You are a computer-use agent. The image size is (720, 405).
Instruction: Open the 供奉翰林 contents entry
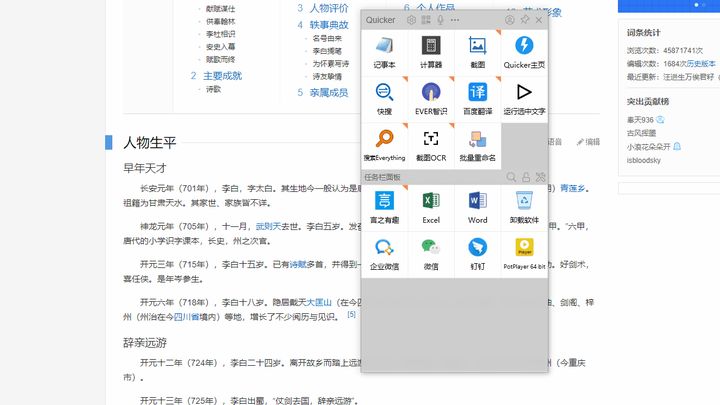[x=220, y=22]
